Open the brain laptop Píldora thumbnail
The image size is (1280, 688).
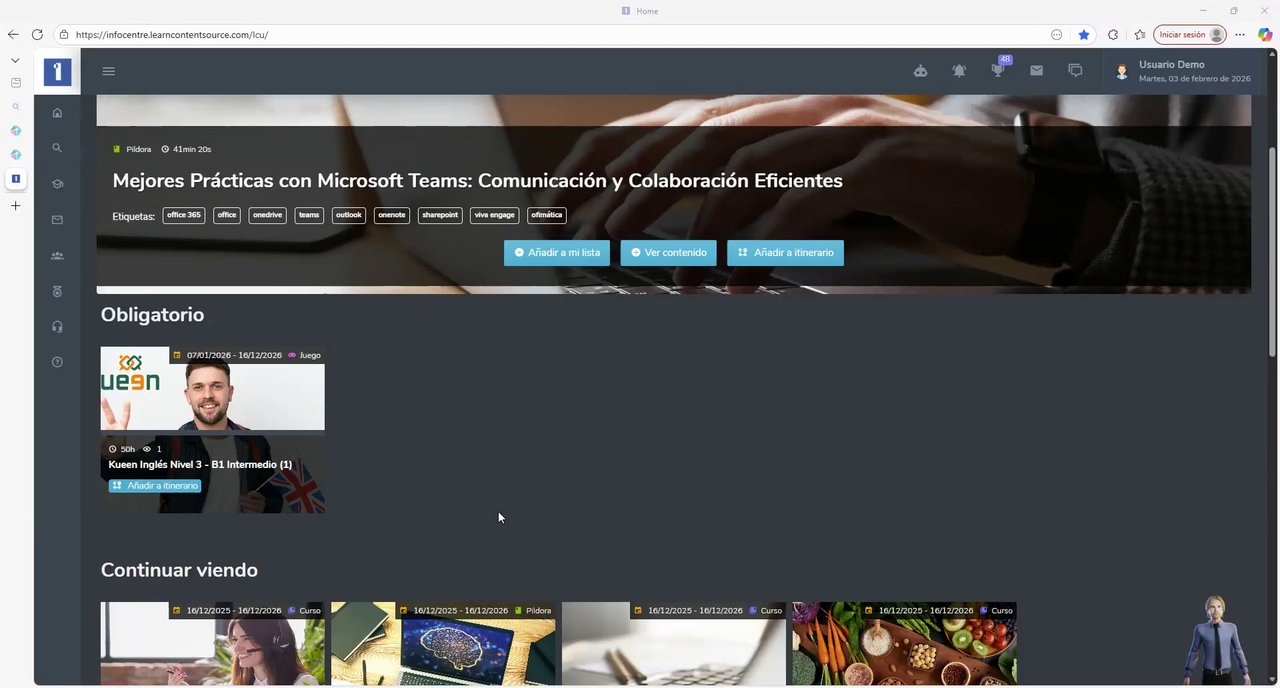point(443,644)
